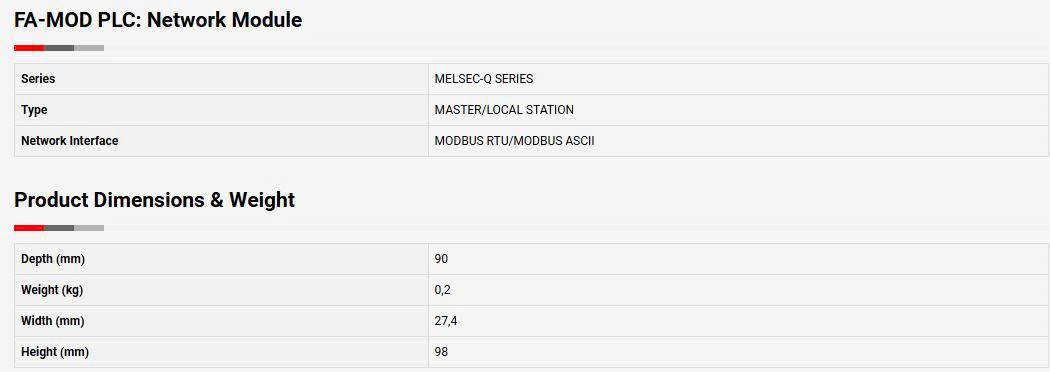Click the Depth (mm) label
Screen dimensions: 1050x372
click(x=53, y=259)
